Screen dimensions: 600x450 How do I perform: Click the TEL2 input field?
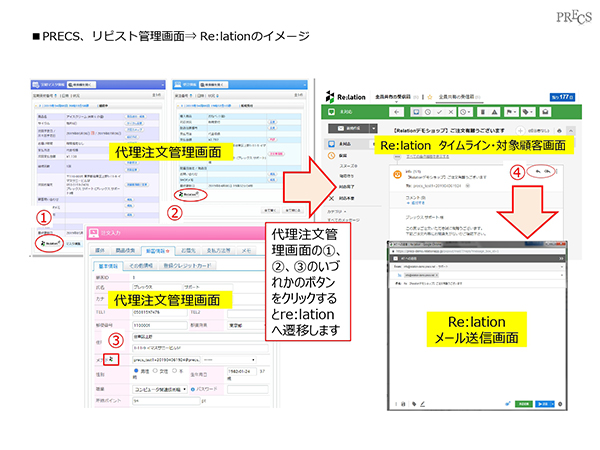pos(246,313)
